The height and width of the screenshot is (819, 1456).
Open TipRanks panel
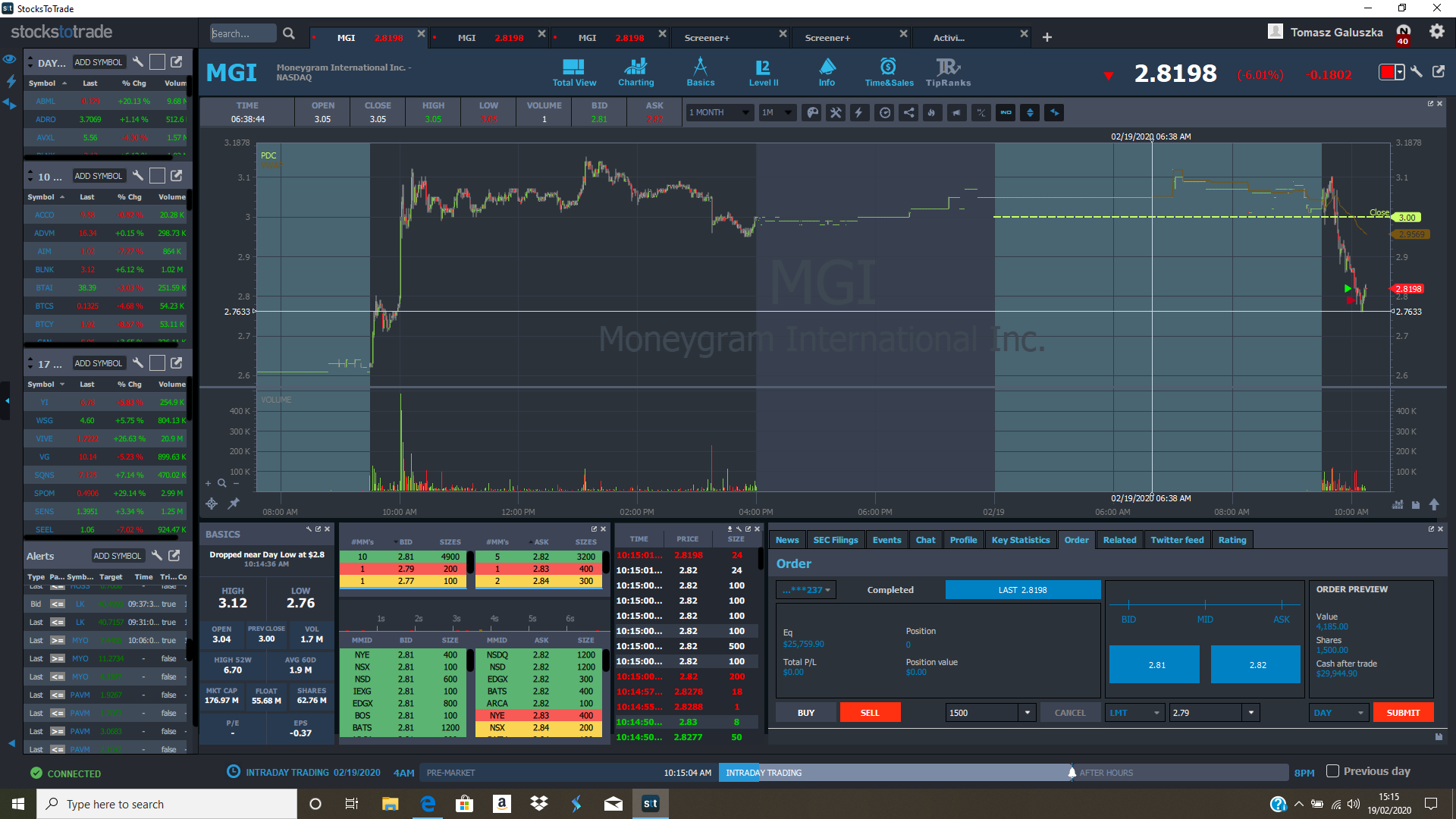tap(947, 73)
